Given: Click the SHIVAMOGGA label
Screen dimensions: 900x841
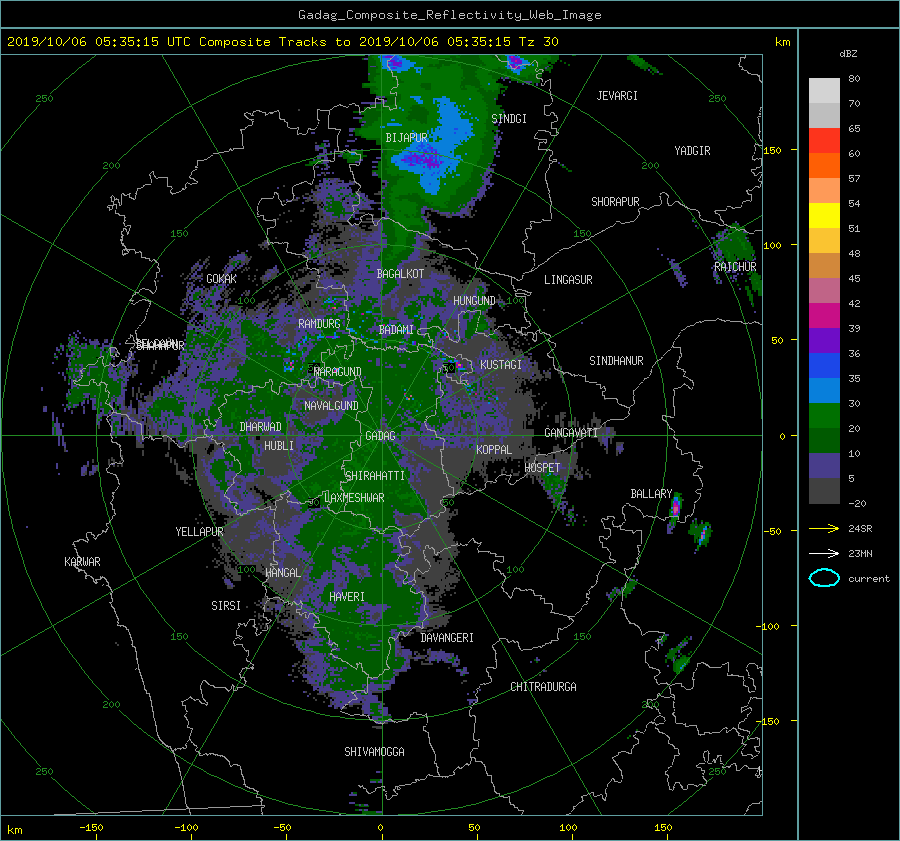Looking at the screenshot, I should [x=374, y=752].
